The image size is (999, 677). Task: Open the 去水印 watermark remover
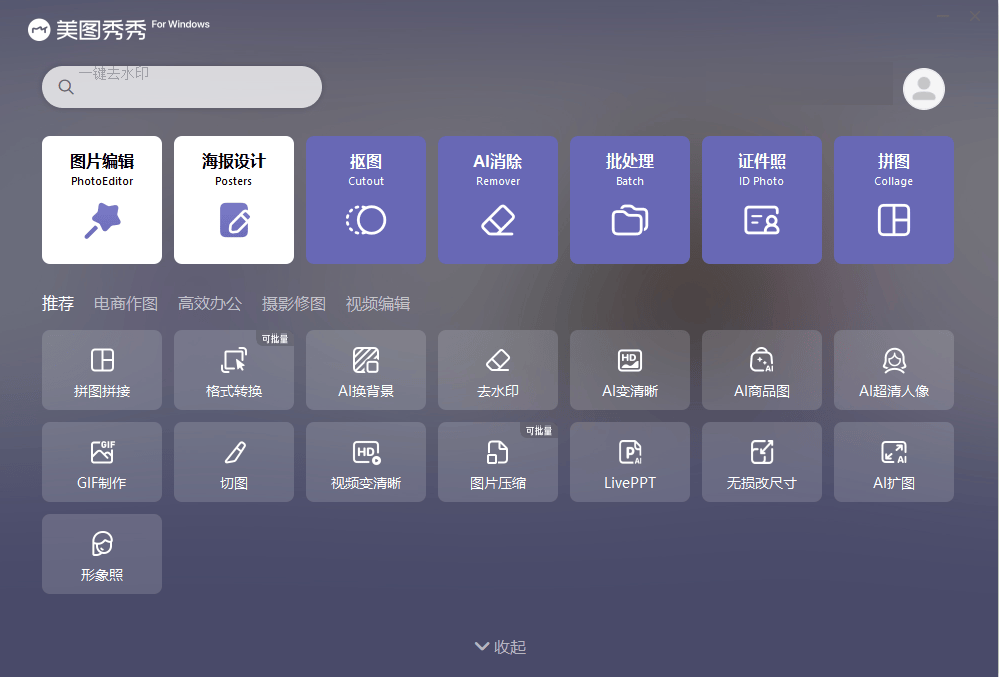click(x=498, y=369)
